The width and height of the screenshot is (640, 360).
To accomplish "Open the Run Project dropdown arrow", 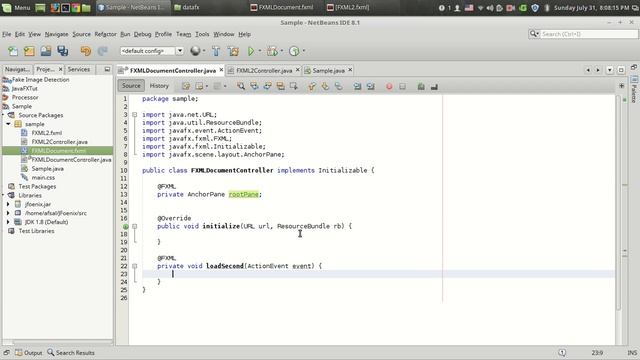I will (x=260, y=51).
